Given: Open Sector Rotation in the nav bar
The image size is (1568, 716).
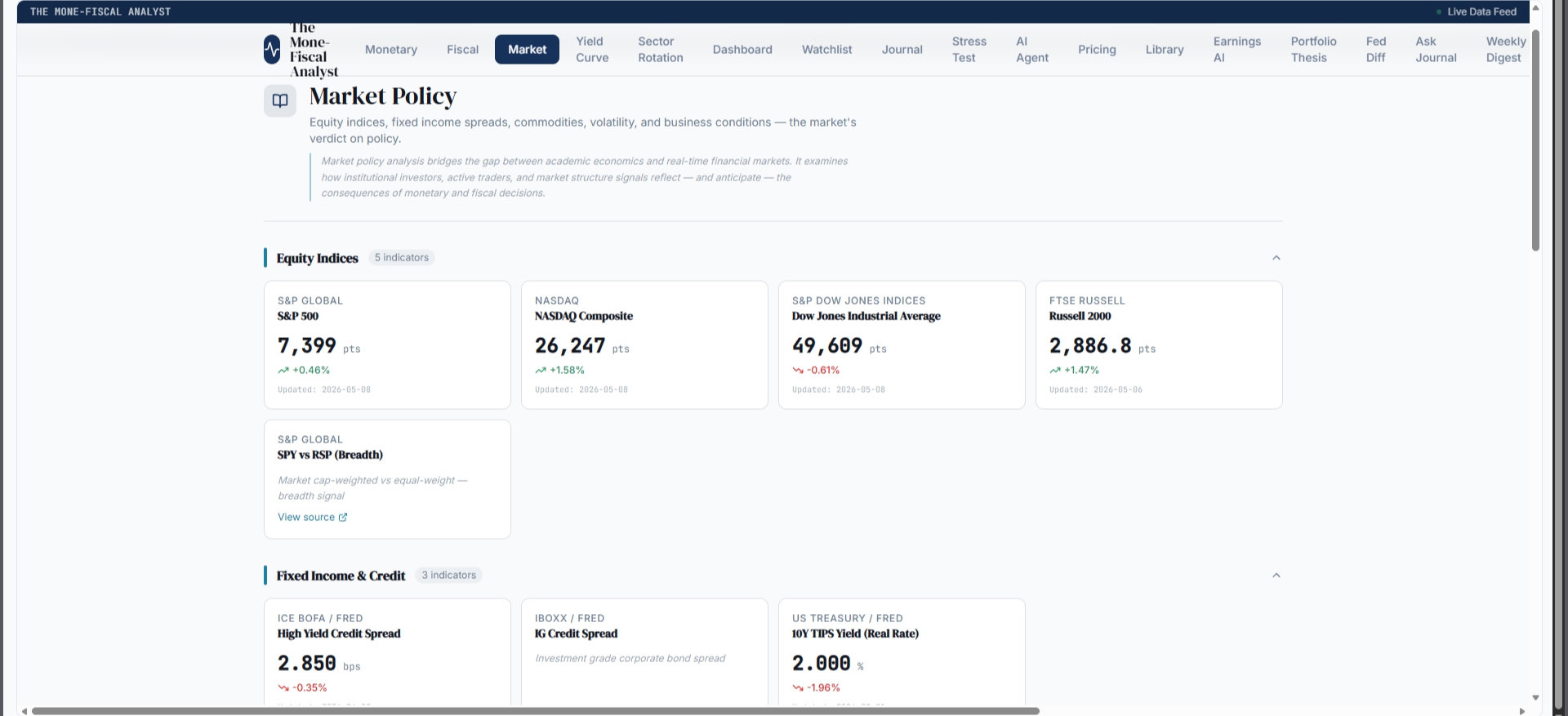Looking at the screenshot, I should (x=661, y=50).
